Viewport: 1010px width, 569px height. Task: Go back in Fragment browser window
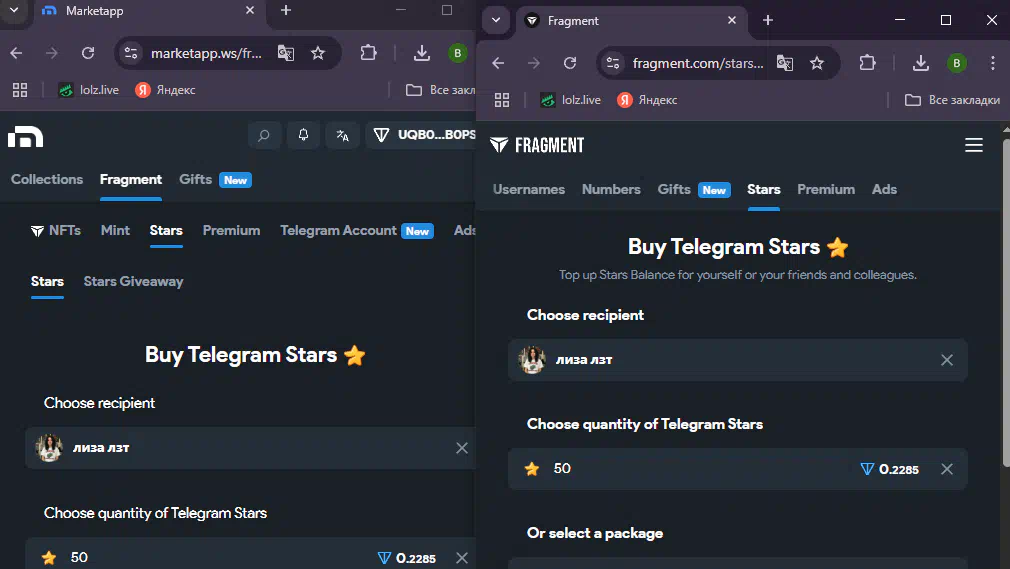(x=498, y=63)
